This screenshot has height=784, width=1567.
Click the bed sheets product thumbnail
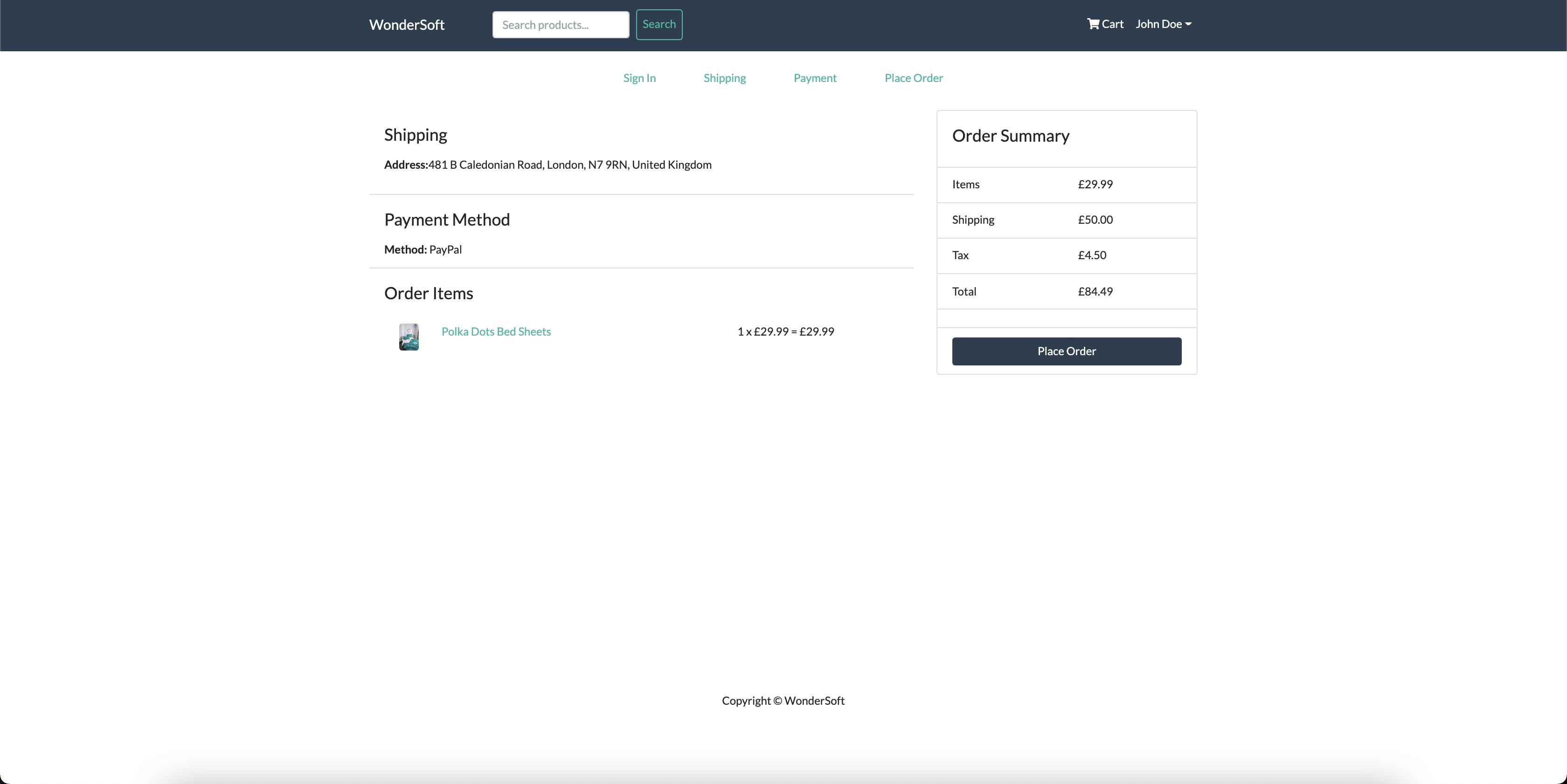pyautogui.click(x=409, y=337)
